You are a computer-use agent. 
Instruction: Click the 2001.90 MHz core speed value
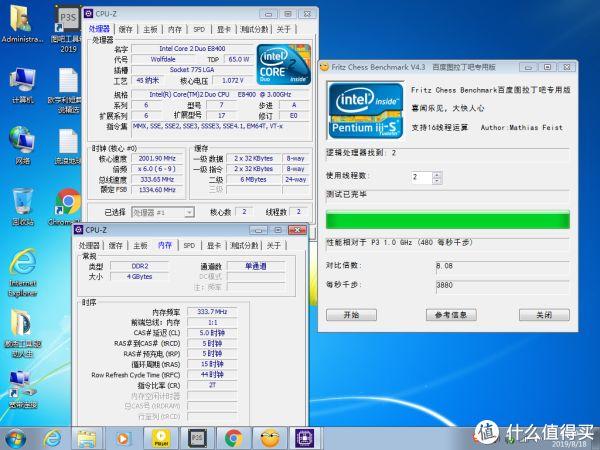(x=157, y=158)
